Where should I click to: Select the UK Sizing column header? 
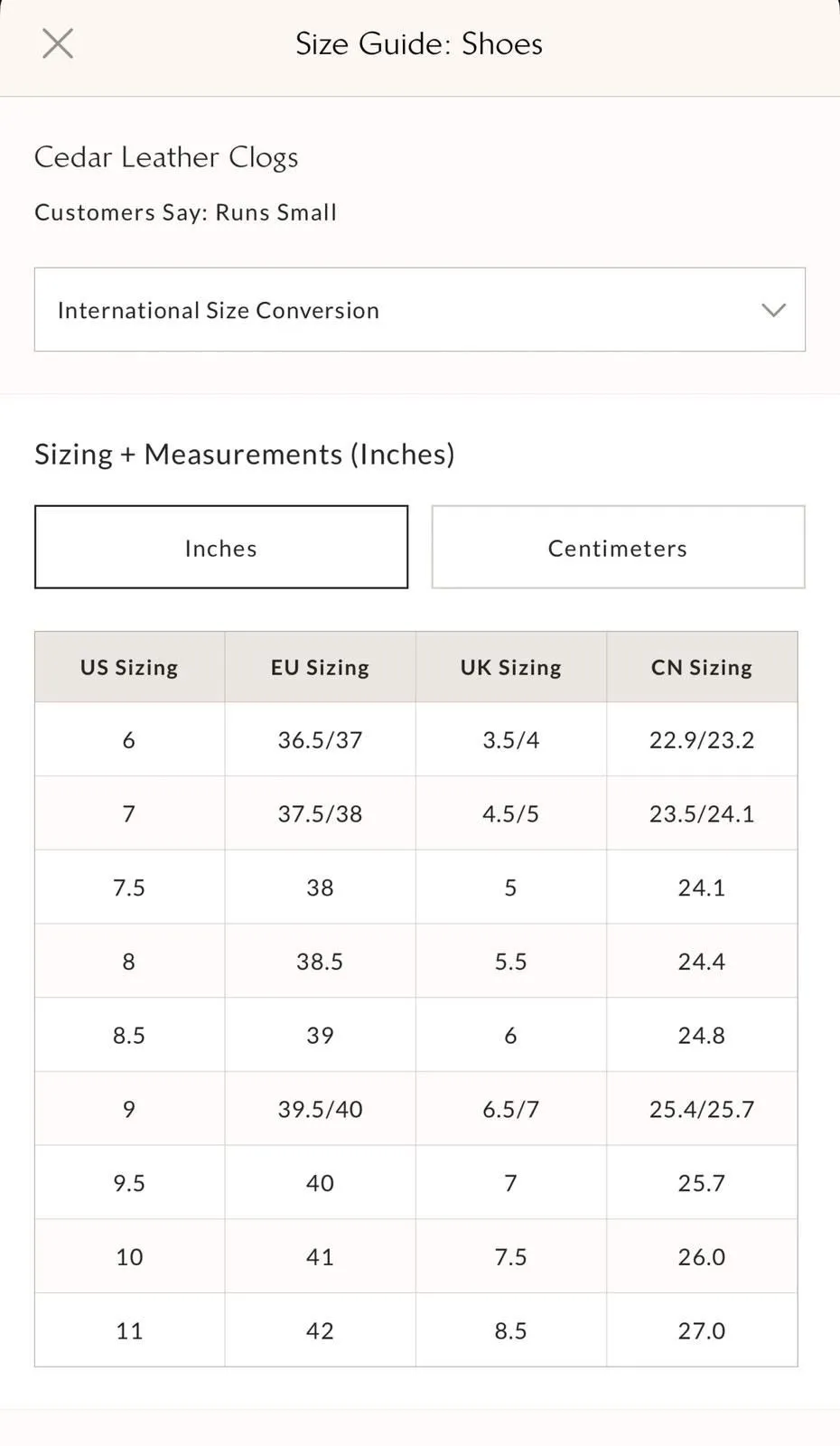(510, 667)
